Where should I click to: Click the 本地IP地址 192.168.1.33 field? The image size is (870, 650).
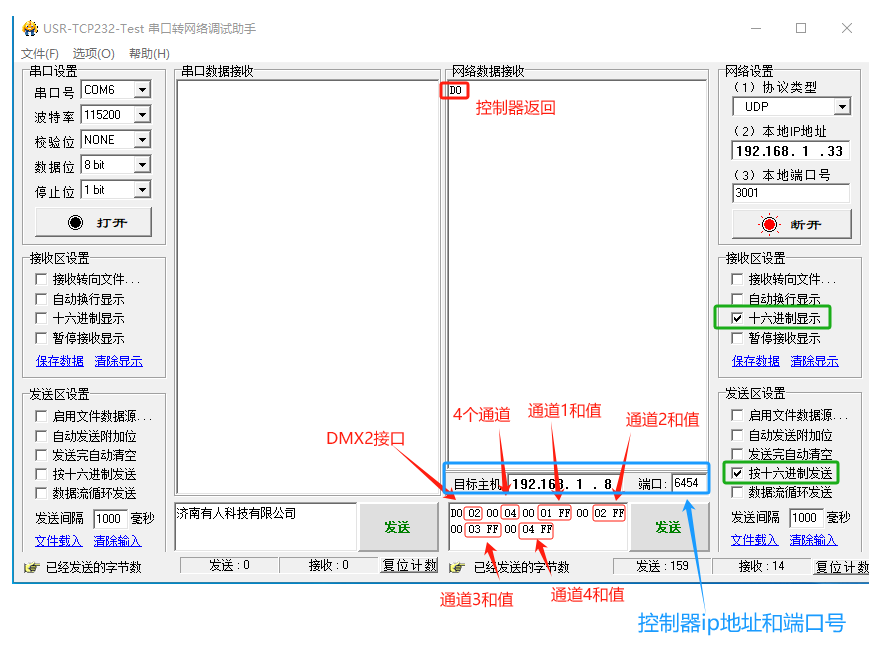coord(791,150)
